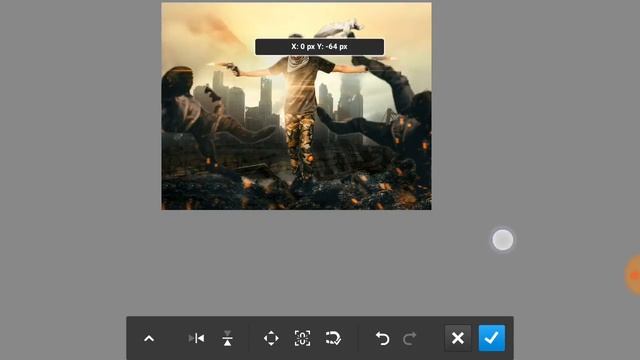Flip the layer horizontally
The width and height of the screenshot is (640, 360).
coord(197,338)
